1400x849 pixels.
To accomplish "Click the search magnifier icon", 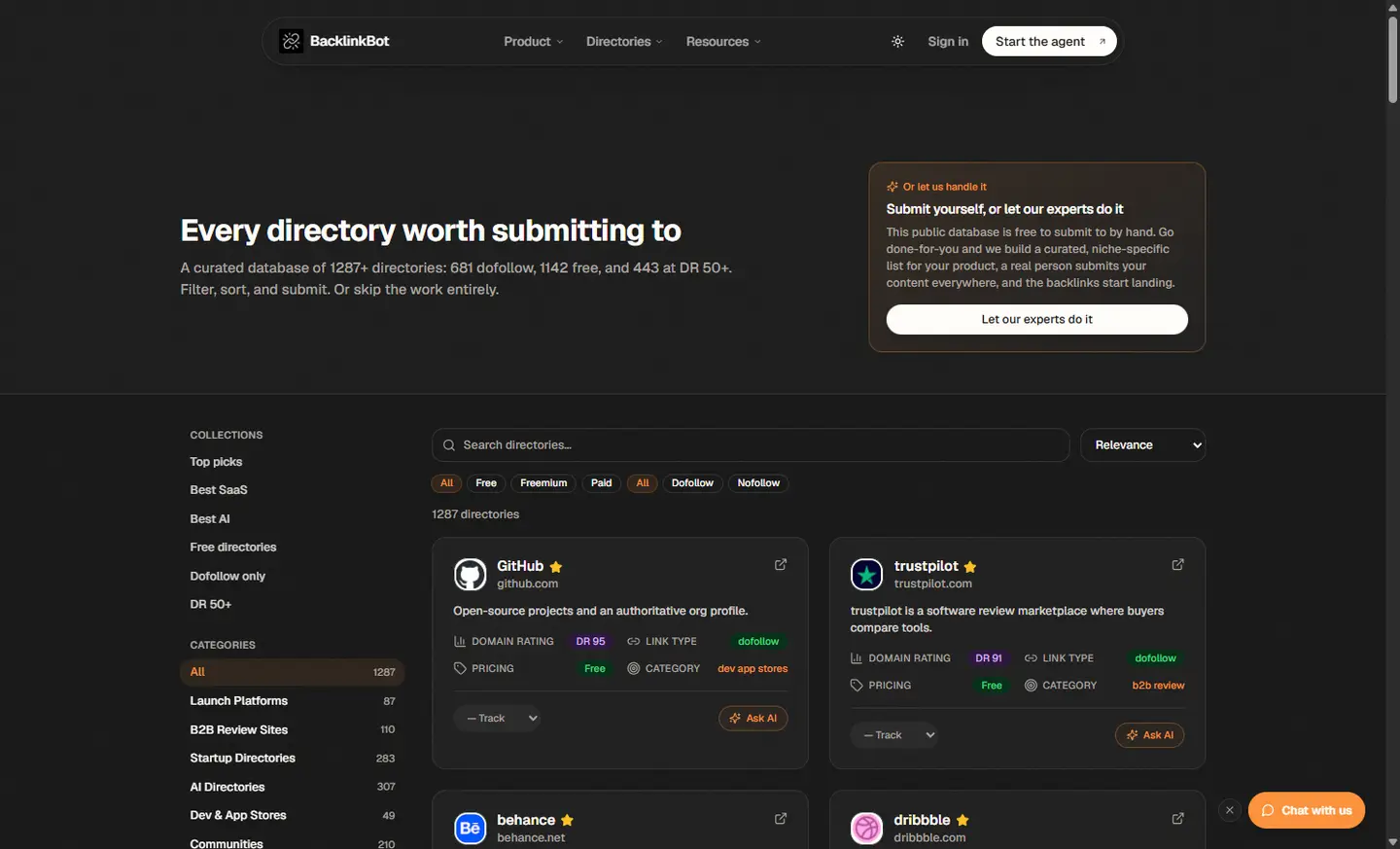I will point(449,445).
